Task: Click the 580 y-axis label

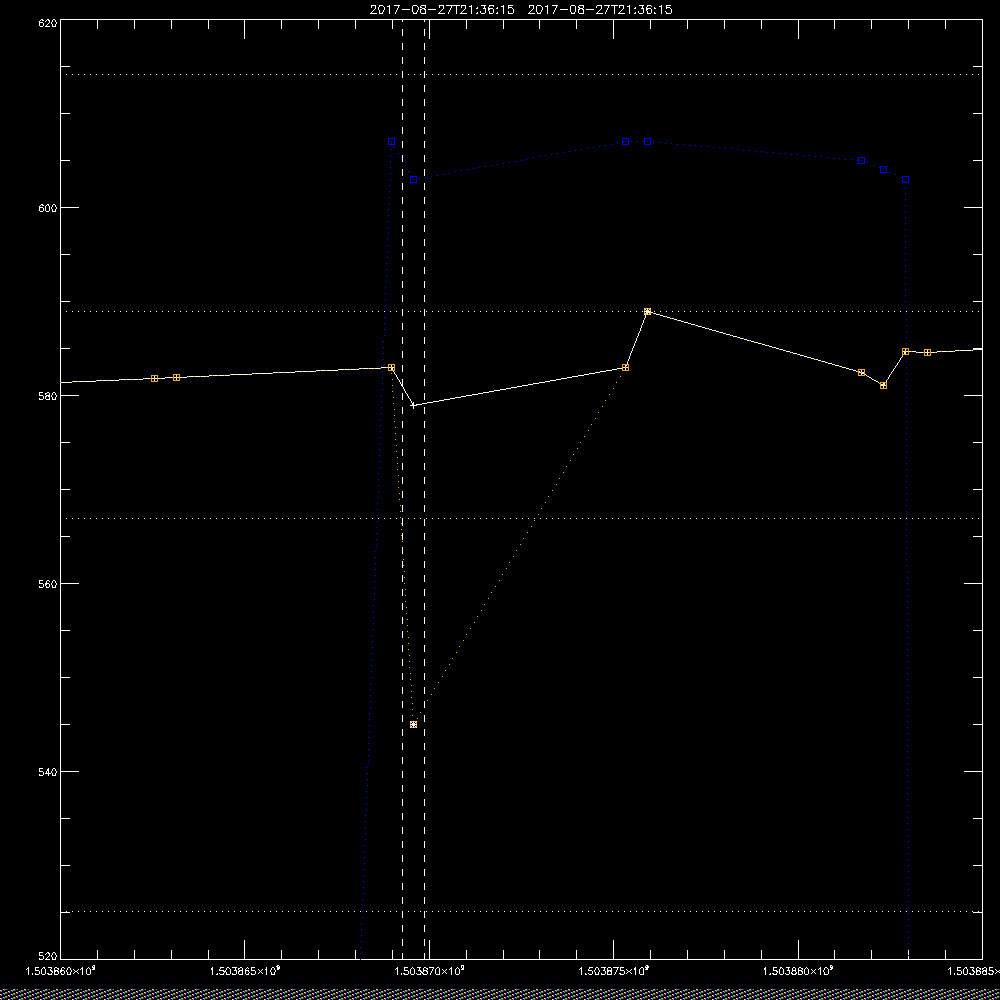Action: tap(48, 396)
